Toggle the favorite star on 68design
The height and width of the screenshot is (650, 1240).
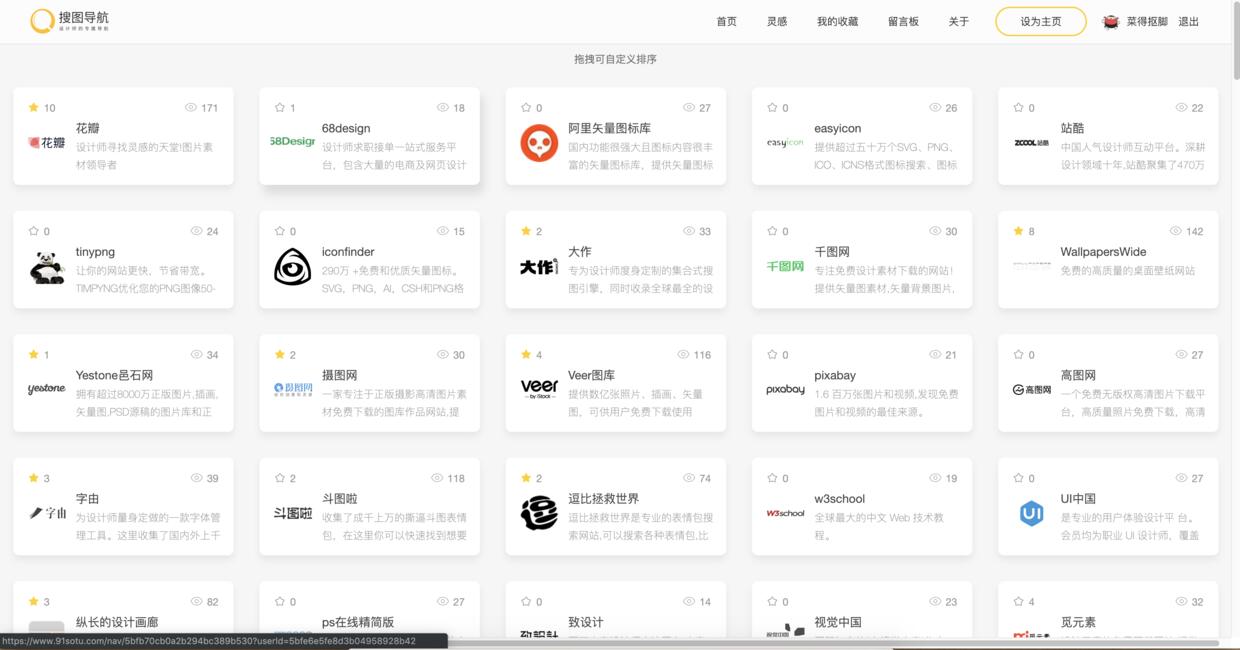[x=279, y=108]
